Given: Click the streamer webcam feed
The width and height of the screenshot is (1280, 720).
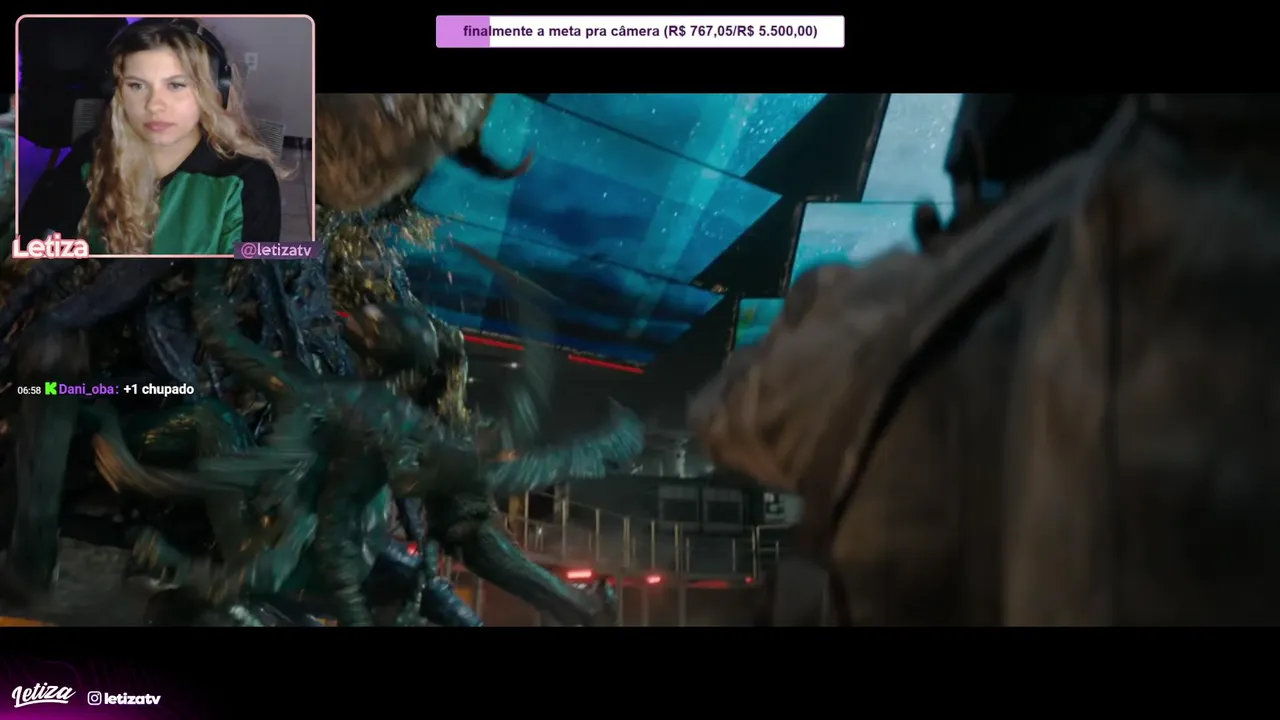Looking at the screenshot, I should (x=165, y=136).
